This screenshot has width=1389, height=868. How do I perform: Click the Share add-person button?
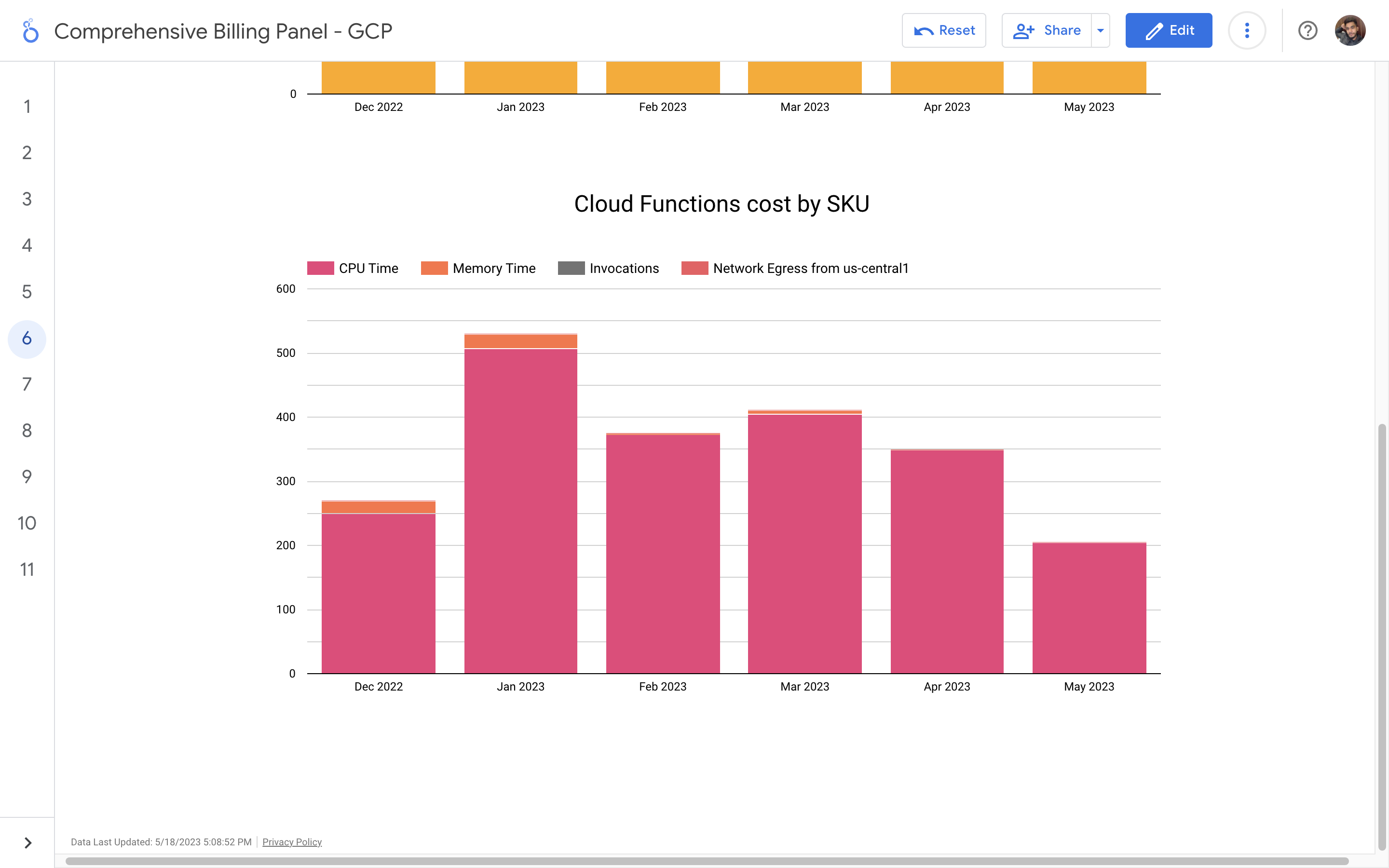pos(1047,30)
